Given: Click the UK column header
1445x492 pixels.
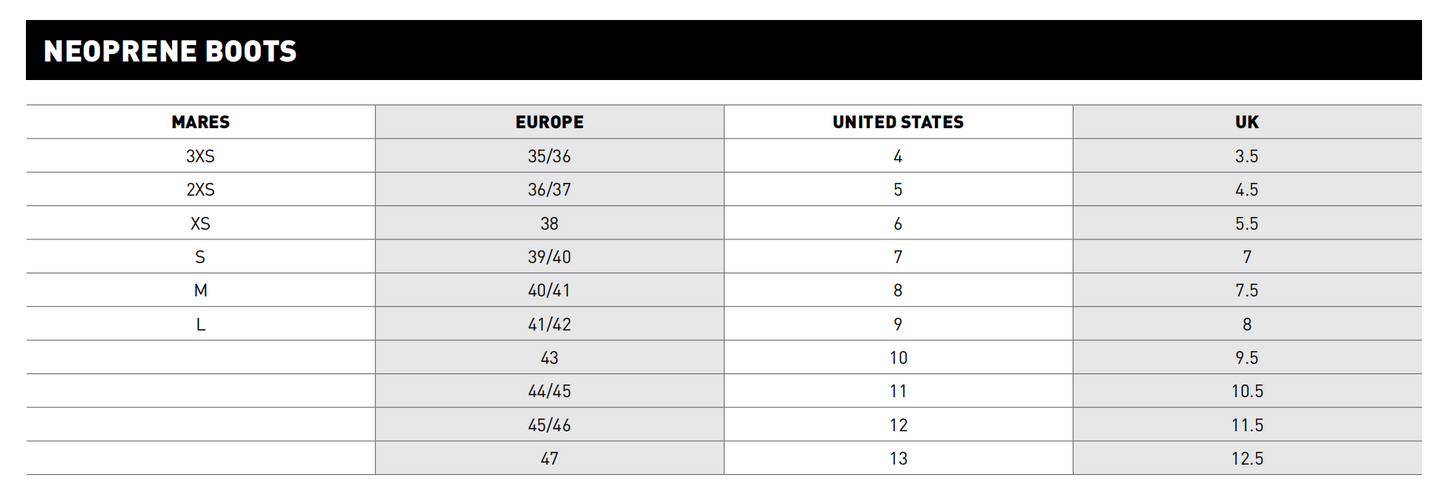Looking at the screenshot, I should 1247,122.
